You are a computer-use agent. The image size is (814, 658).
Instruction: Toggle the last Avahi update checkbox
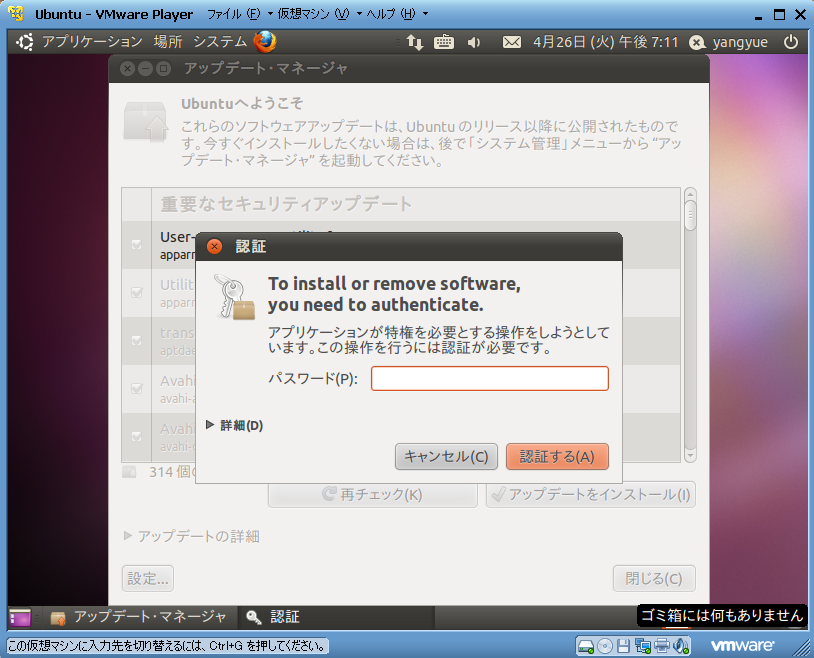click(137, 436)
